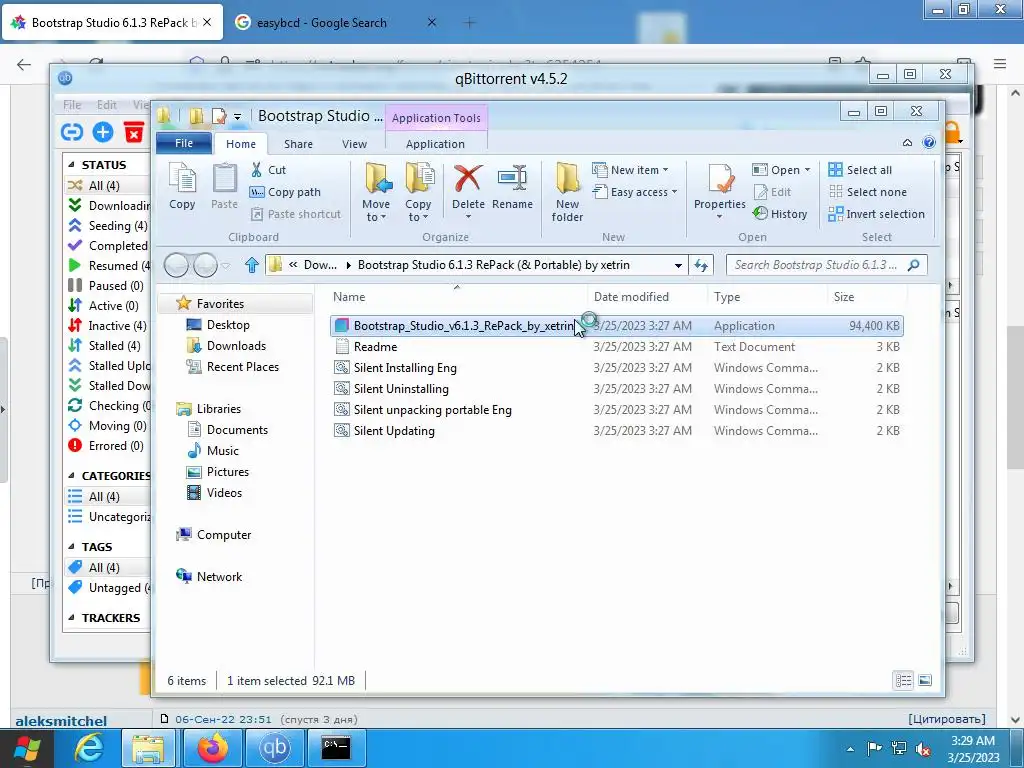Image resolution: width=1024 pixels, height=768 pixels.
Task: Open the File ribbon tab
Action: (184, 143)
